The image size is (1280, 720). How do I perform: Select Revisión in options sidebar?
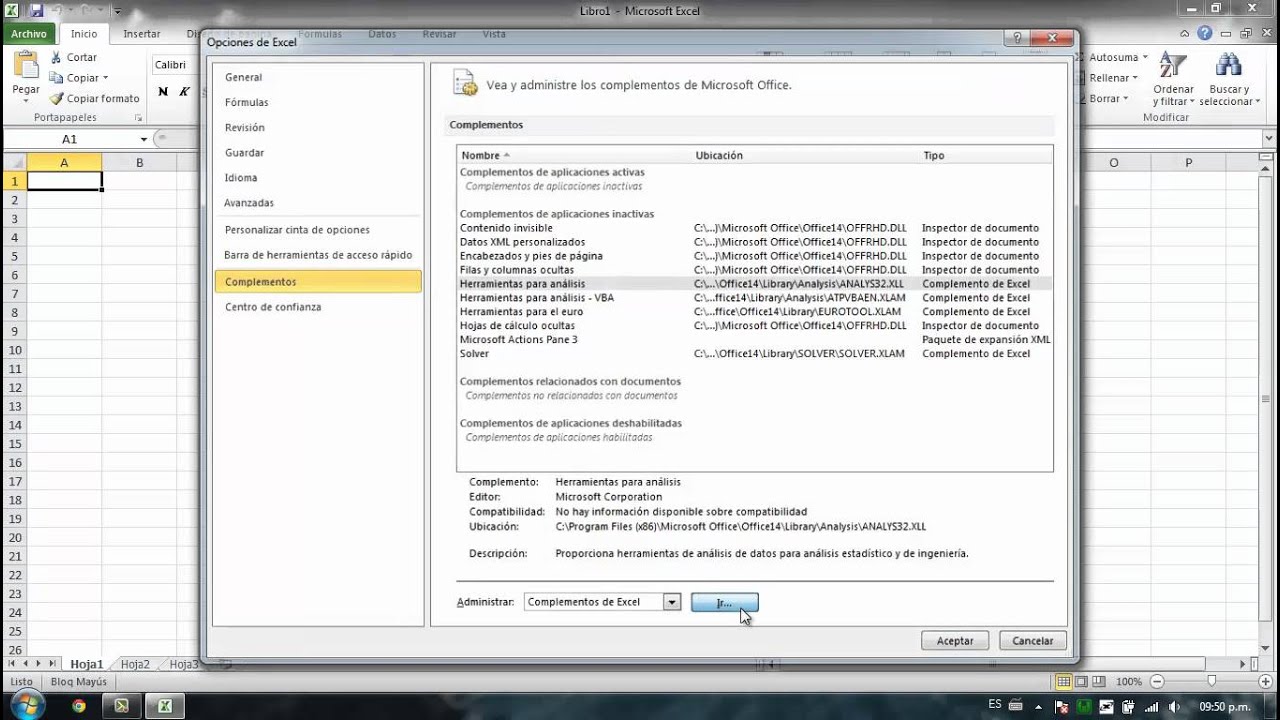[x=318, y=128]
